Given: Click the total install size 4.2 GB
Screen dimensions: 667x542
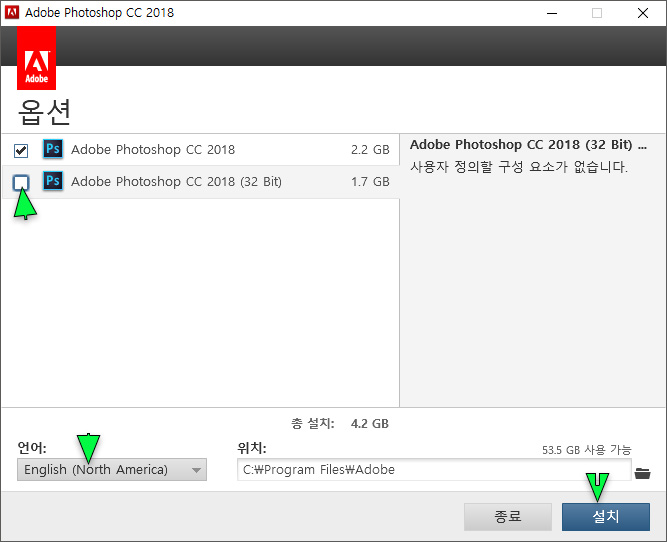Looking at the screenshot, I should [370, 424].
